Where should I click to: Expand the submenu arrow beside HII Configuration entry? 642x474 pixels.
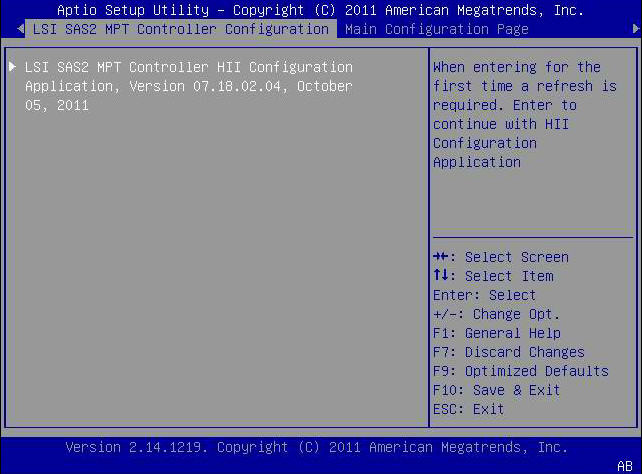click(12, 66)
